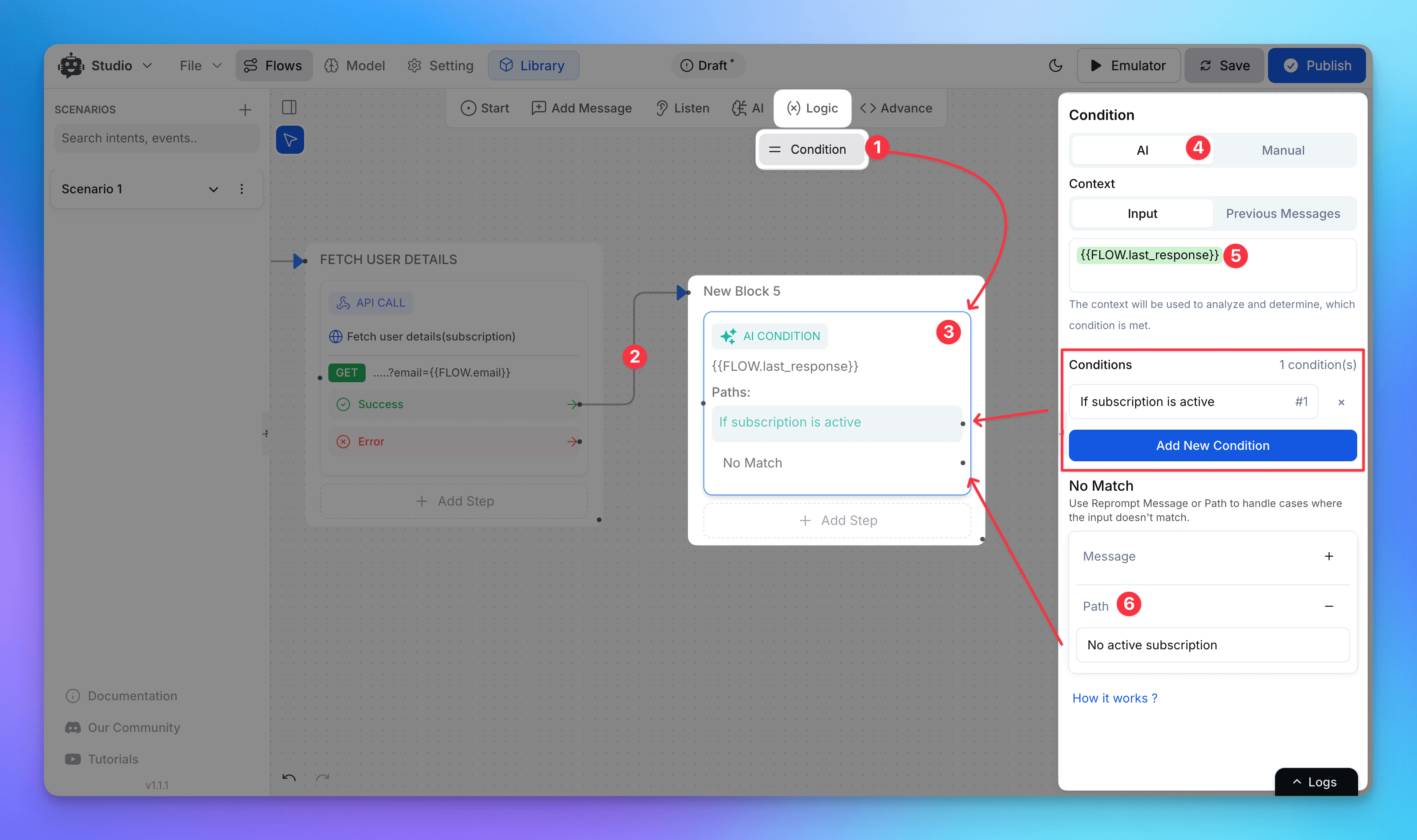
Task: Select the pointer cursor tool
Action: pyautogui.click(x=290, y=140)
